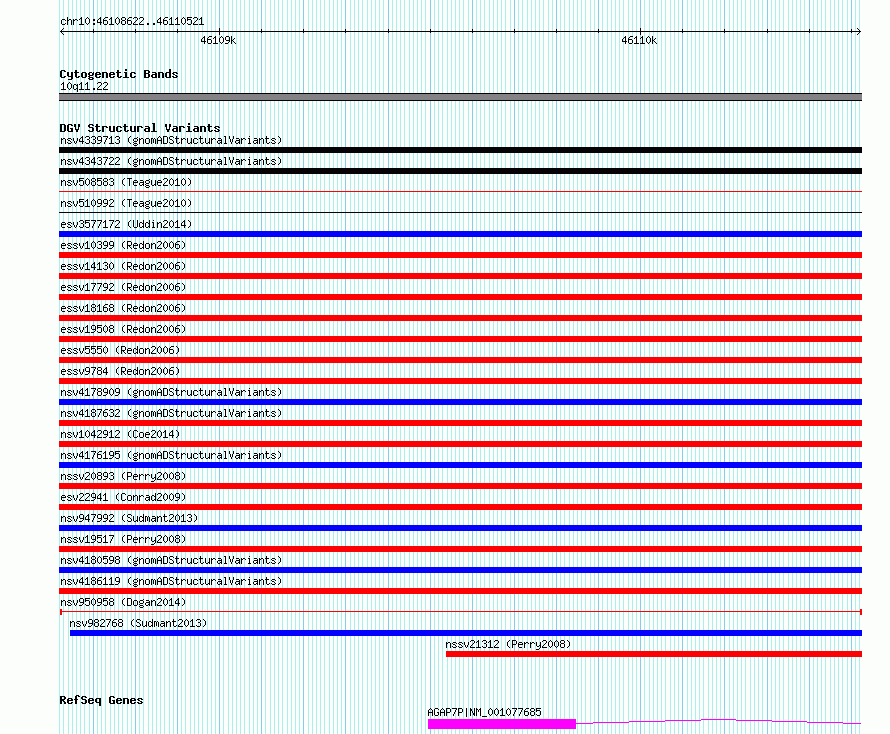
Task: Click the nssv19517 (Perry2008) label
Action: tap(123, 539)
